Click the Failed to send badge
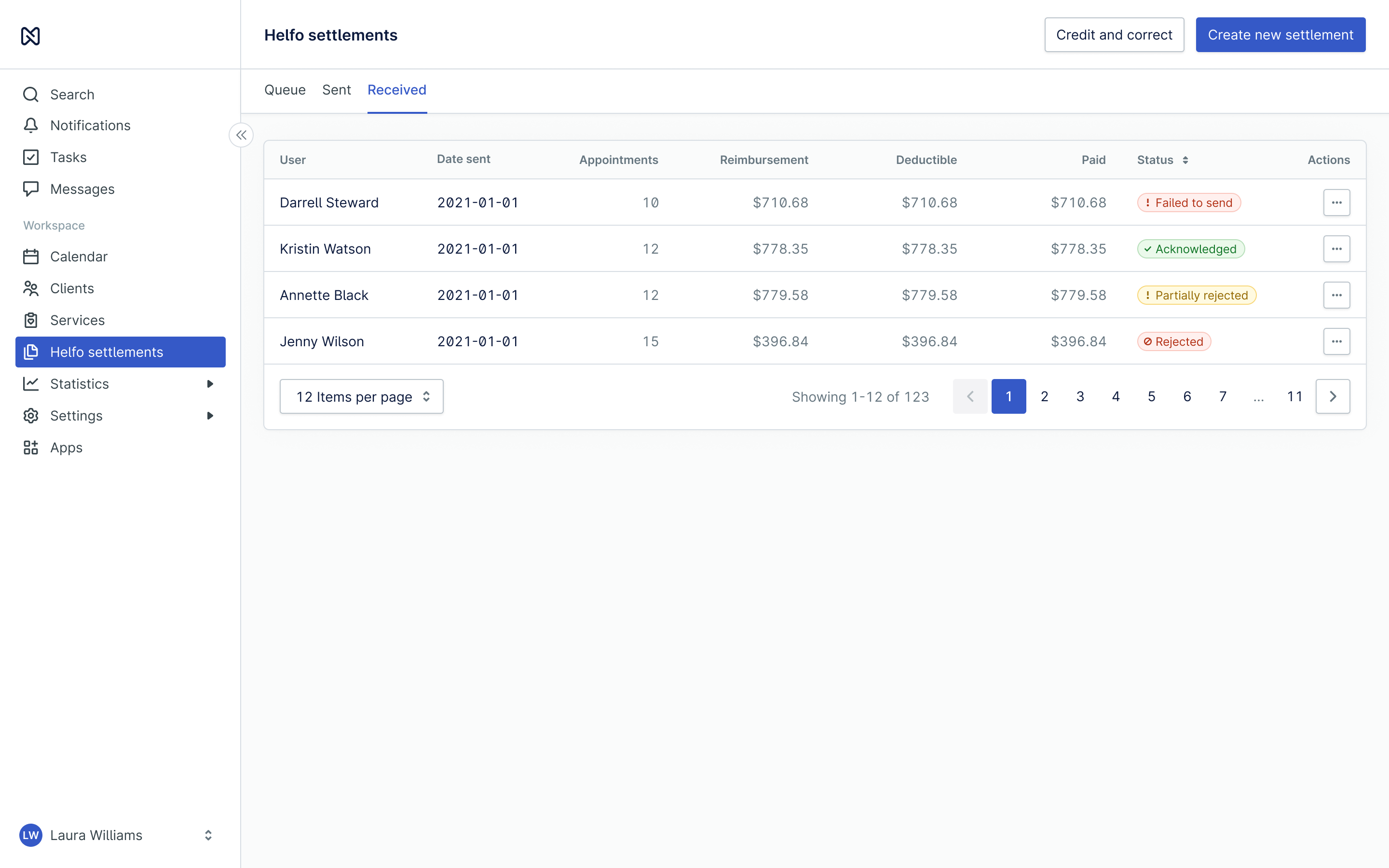The height and width of the screenshot is (868, 1389). pyautogui.click(x=1189, y=203)
